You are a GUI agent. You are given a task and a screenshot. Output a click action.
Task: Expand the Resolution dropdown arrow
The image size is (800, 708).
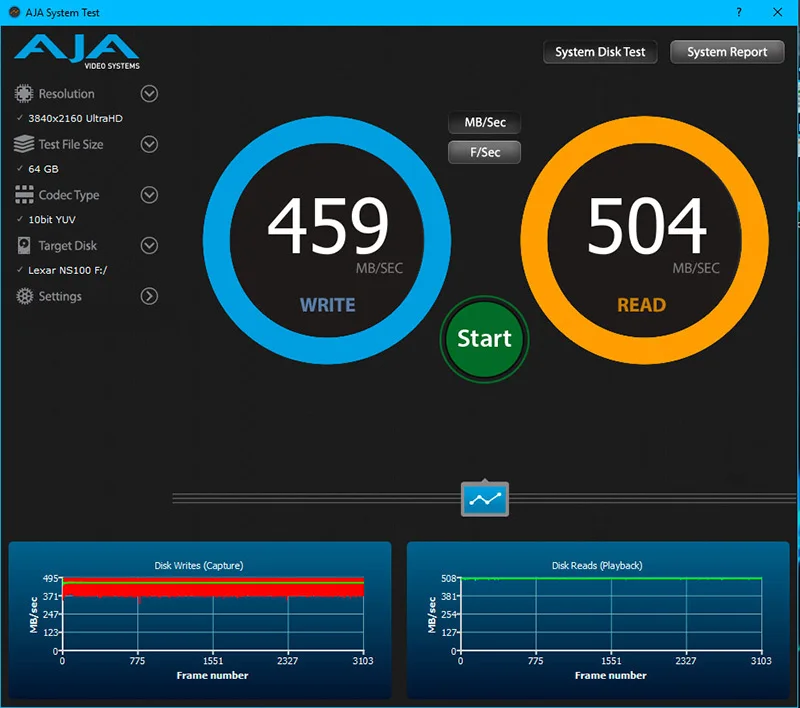(149, 94)
